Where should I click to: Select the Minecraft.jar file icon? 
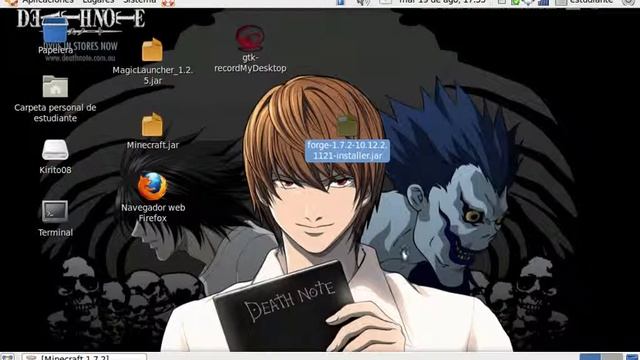click(152, 124)
